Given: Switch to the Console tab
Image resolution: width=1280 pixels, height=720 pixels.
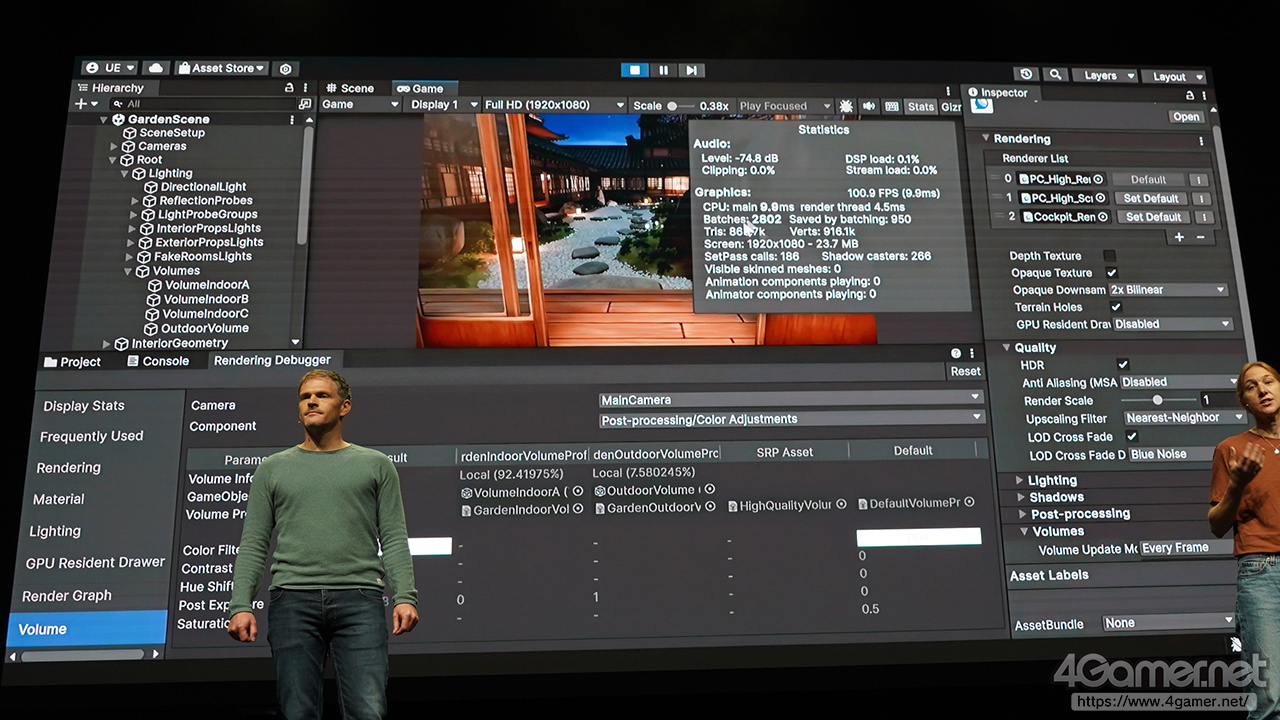Looking at the screenshot, I should tap(158, 361).
